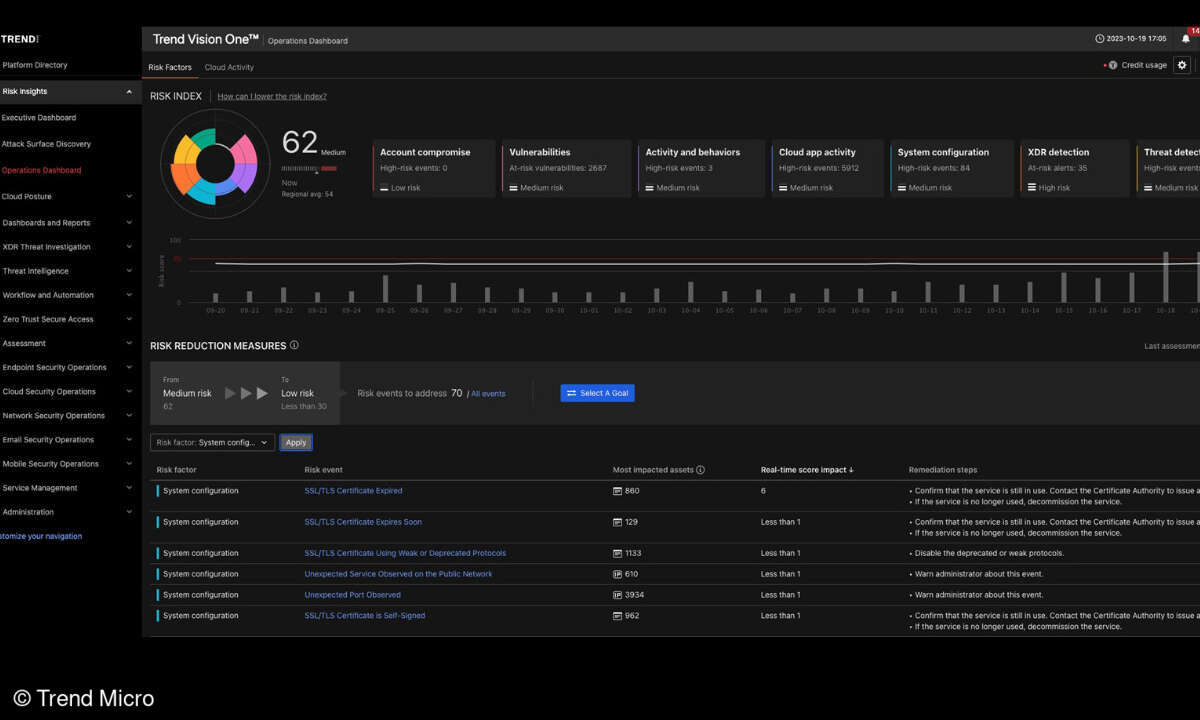Select the Vulnerabilities risk card
This screenshot has height=720, width=1200.
567,169
